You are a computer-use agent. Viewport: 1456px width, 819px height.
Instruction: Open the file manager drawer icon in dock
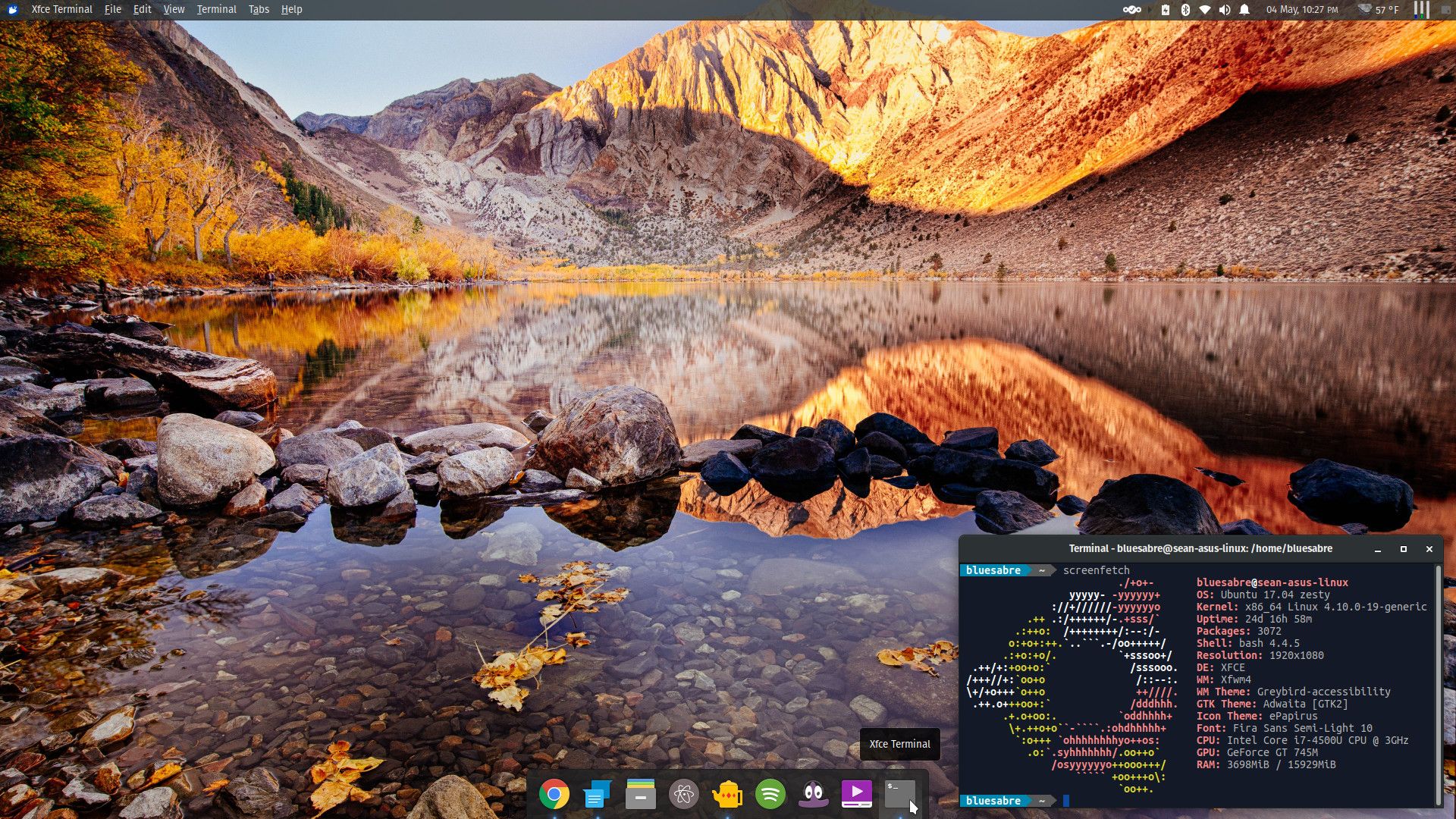[641, 794]
